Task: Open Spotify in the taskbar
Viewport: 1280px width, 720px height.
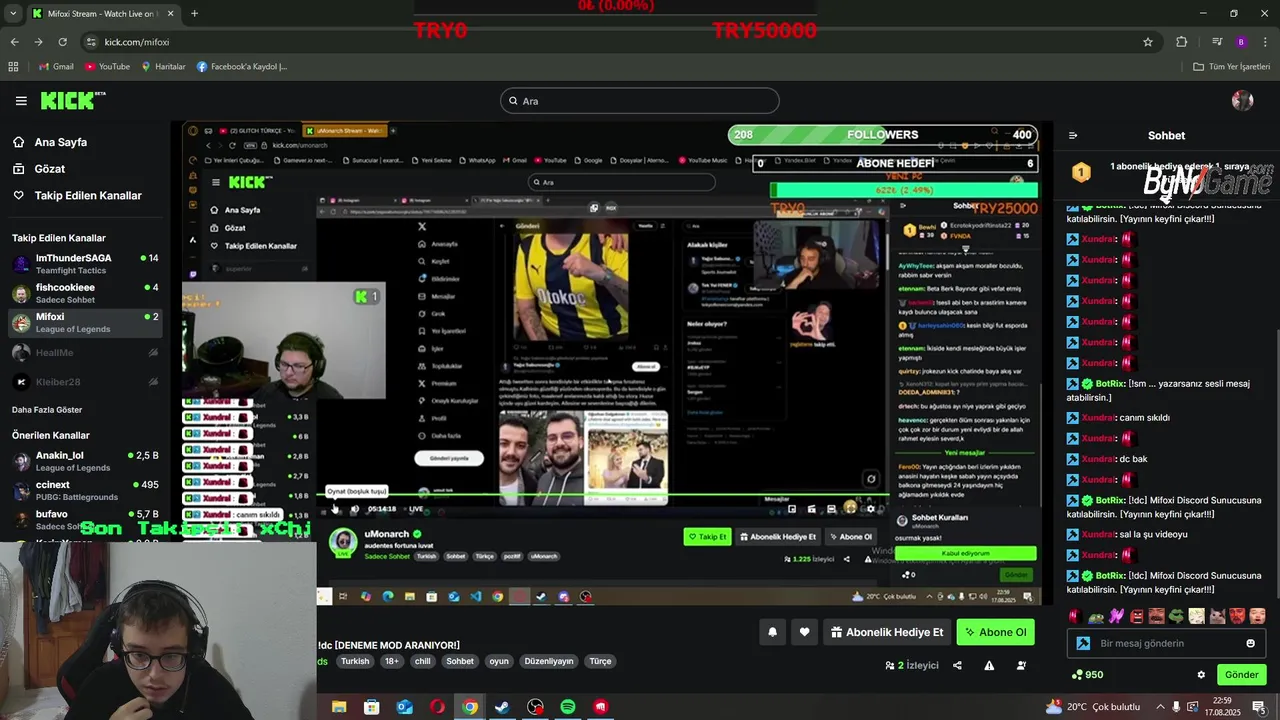Action: [568, 707]
